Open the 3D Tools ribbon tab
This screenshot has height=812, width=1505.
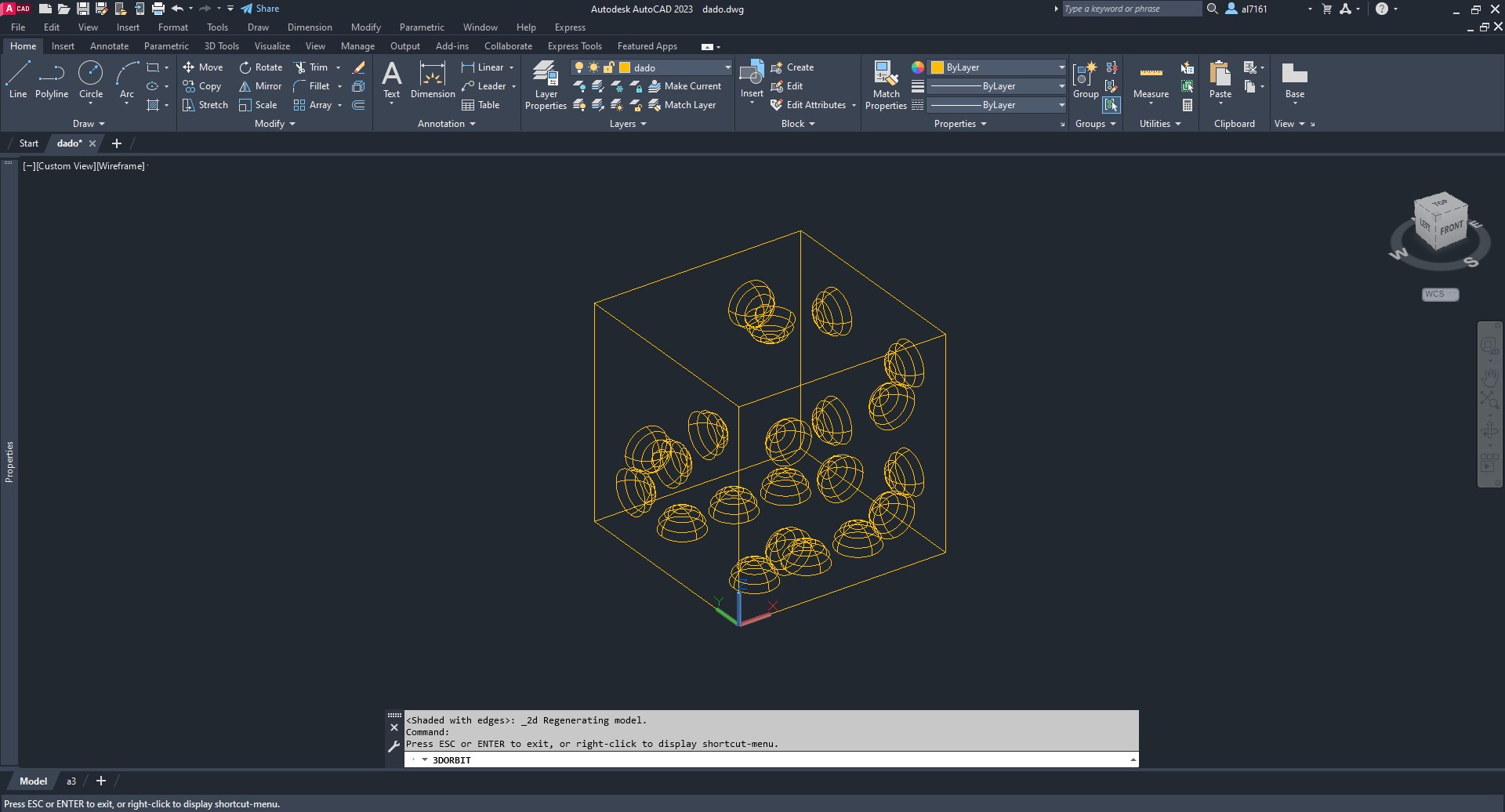coord(222,46)
